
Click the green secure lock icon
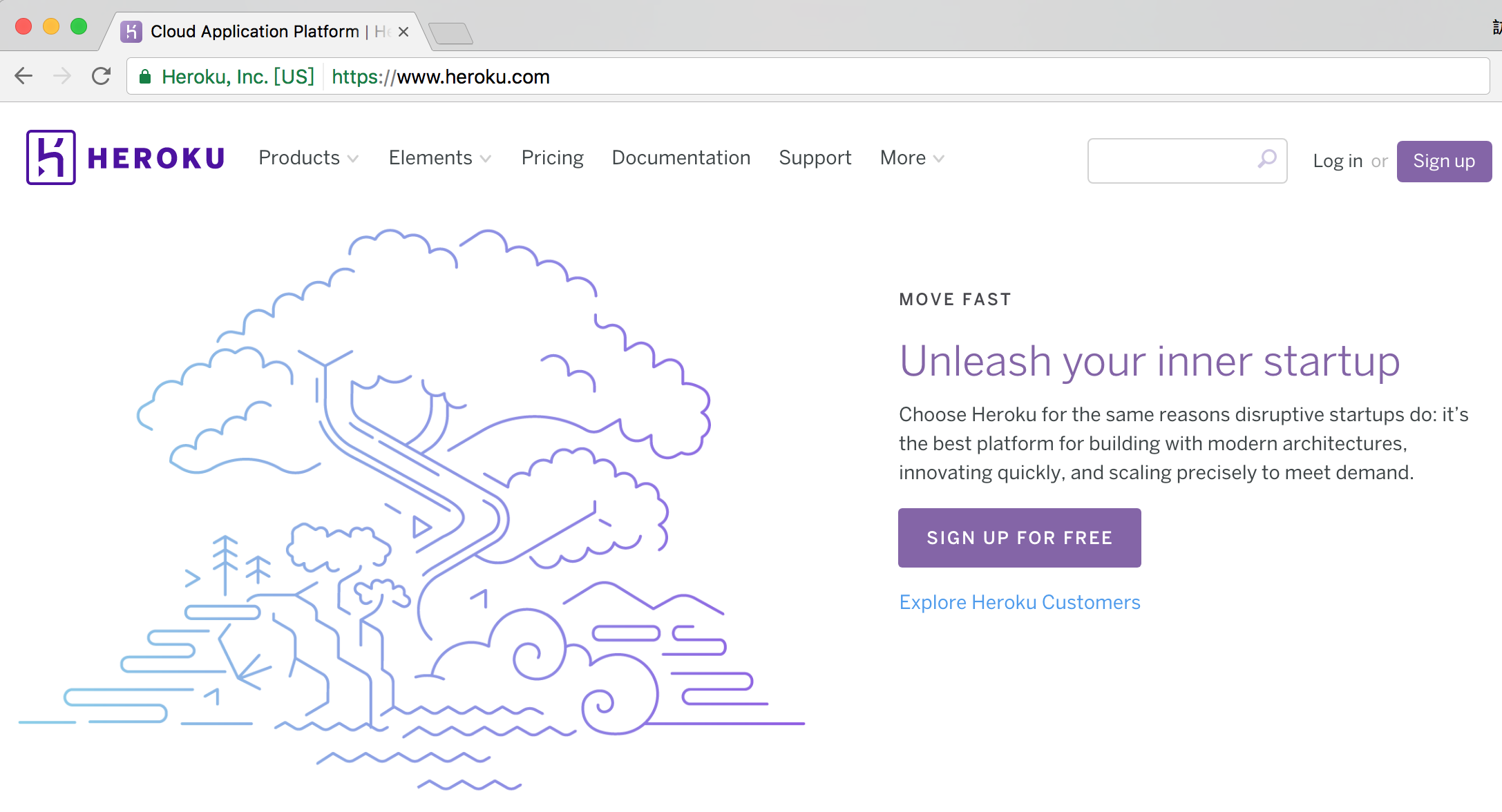click(x=145, y=77)
